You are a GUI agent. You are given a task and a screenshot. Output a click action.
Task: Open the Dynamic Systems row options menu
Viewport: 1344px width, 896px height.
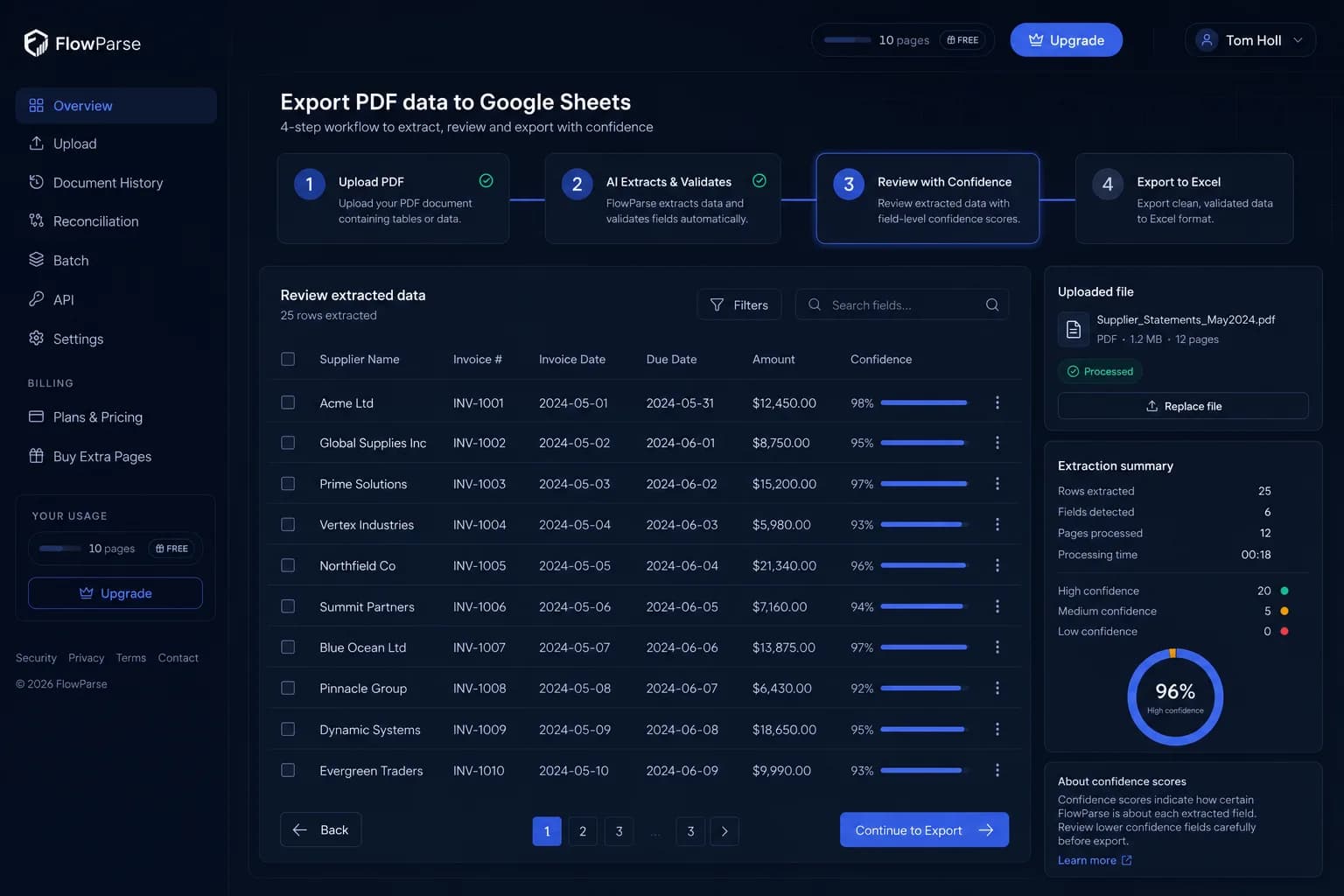(x=997, y=729)
